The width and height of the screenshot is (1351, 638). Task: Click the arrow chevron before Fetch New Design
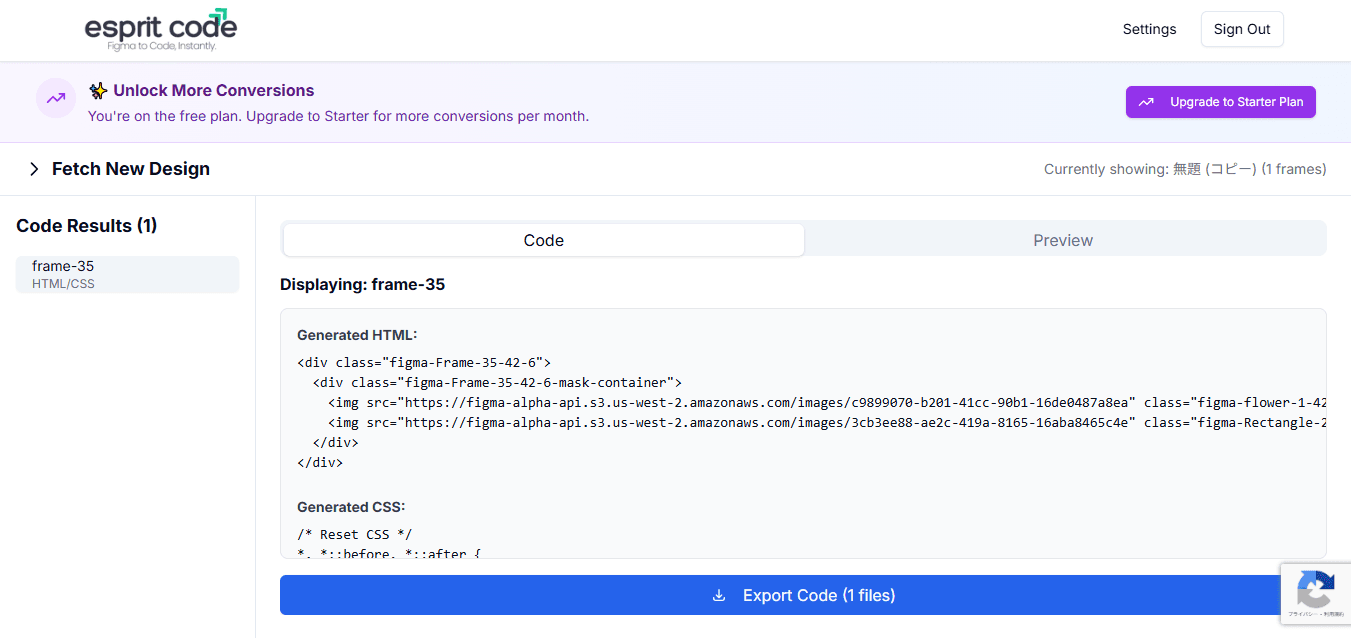(33, 169)
